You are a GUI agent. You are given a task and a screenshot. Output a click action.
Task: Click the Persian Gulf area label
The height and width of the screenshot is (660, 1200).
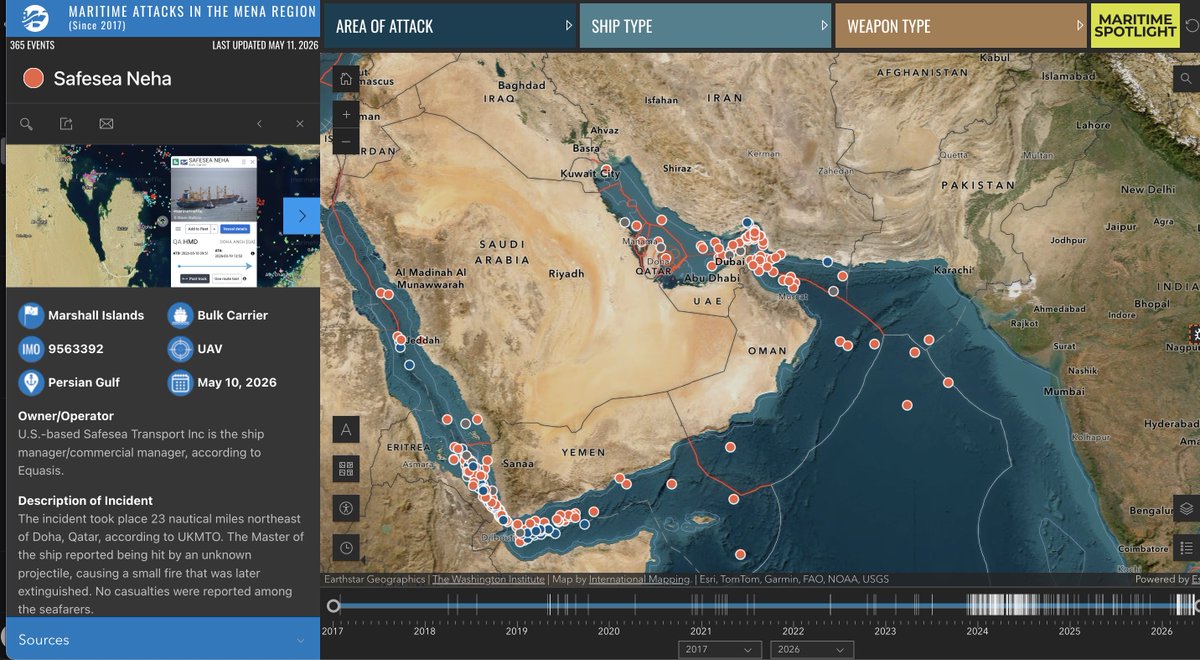click(x=84, y=382)
